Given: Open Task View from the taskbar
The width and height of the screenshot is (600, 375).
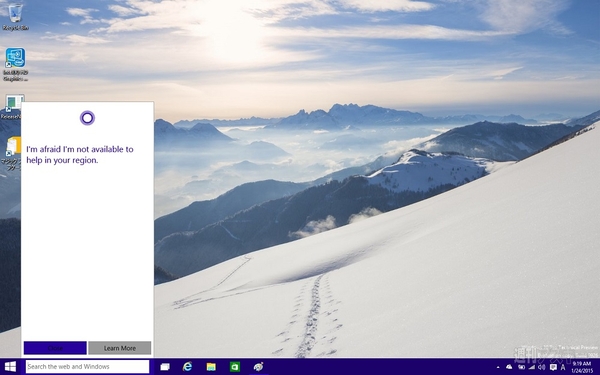Looking at the screenshot, I should pos(165,367).
